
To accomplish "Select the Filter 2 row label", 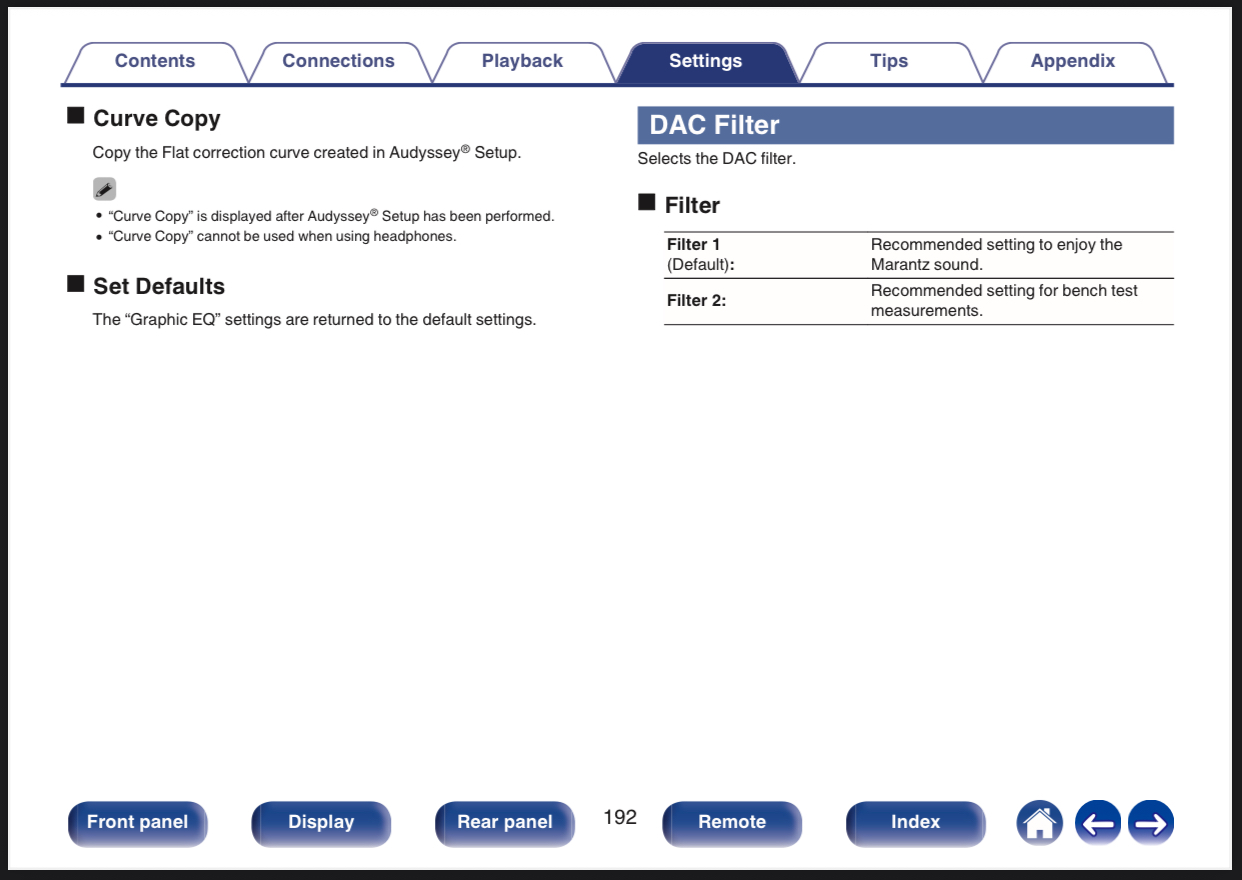I will pyautogui.click(x=696, y=301).
